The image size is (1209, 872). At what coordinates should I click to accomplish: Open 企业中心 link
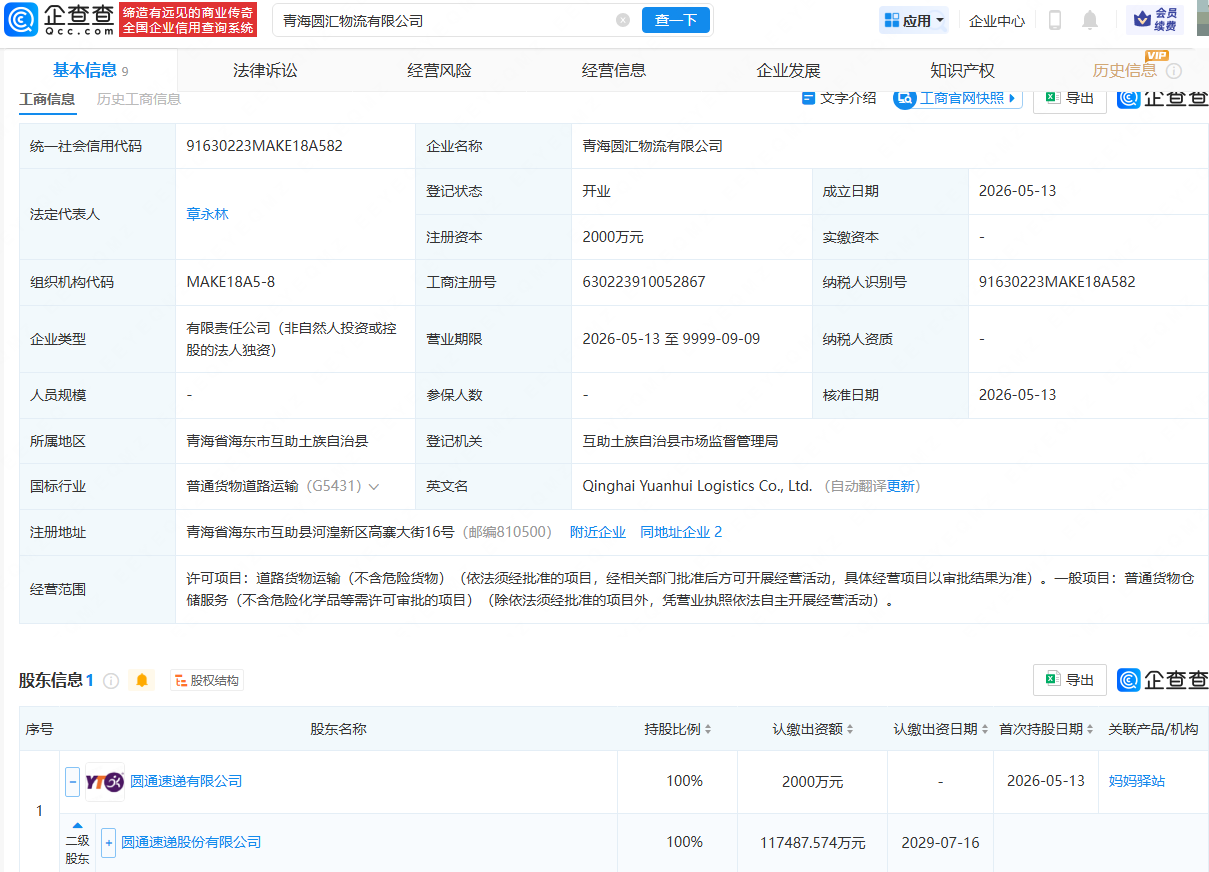coord(997,20)
